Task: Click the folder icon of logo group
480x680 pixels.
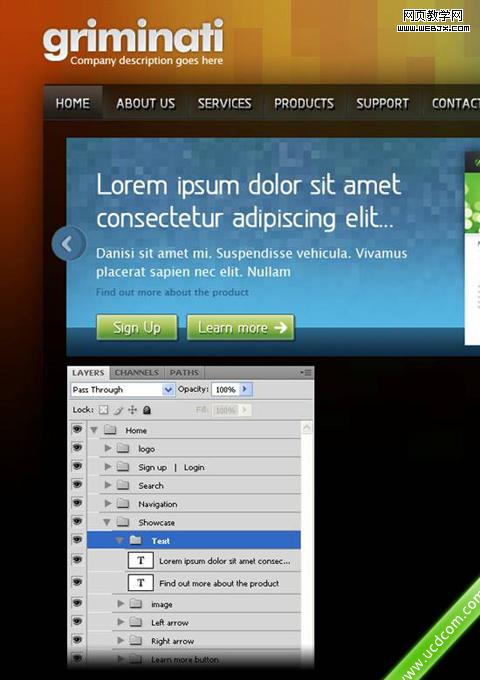Action: coord(123,448)
